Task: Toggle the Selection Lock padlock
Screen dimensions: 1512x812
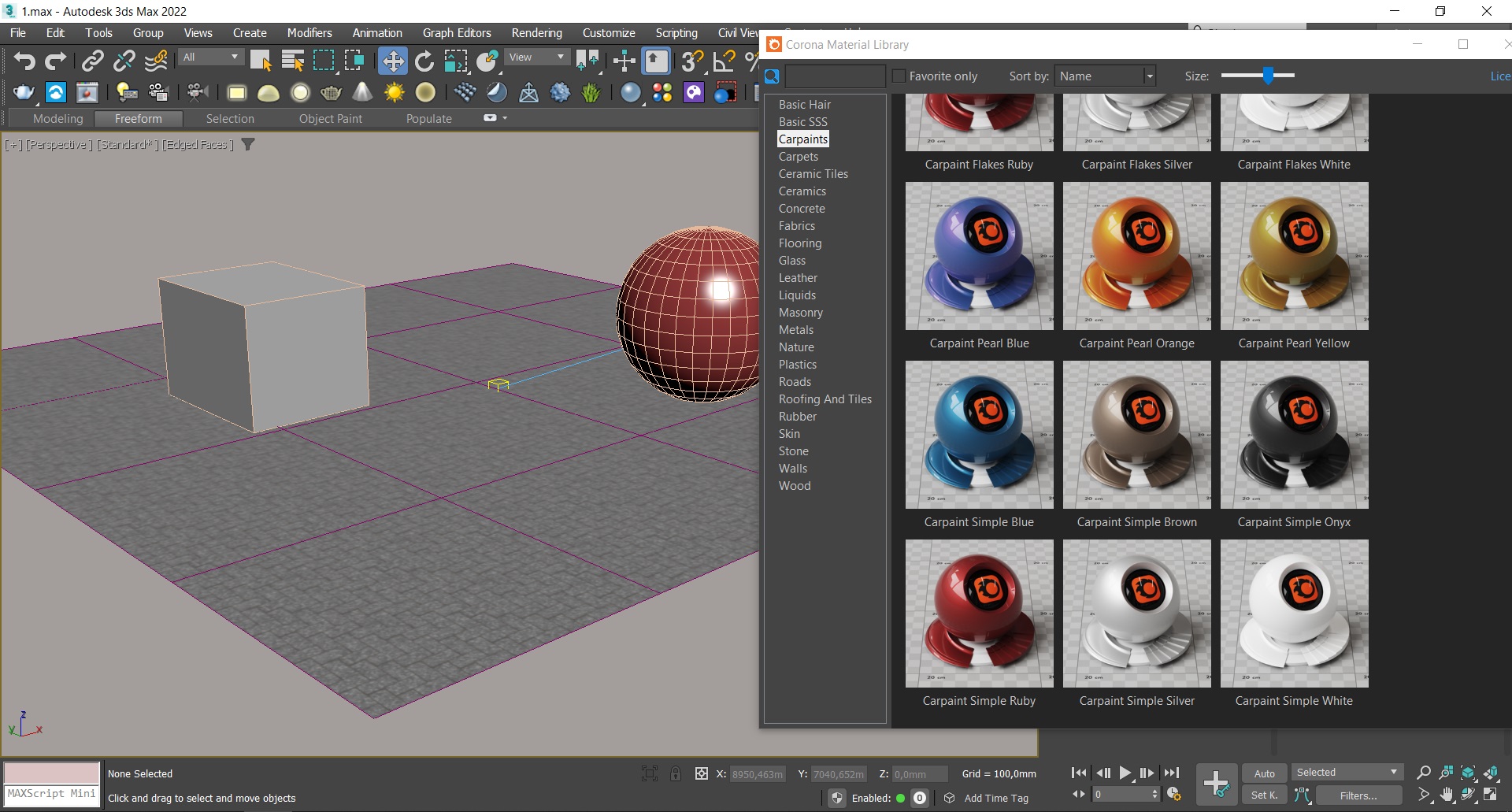Action: tap(676, 774)
